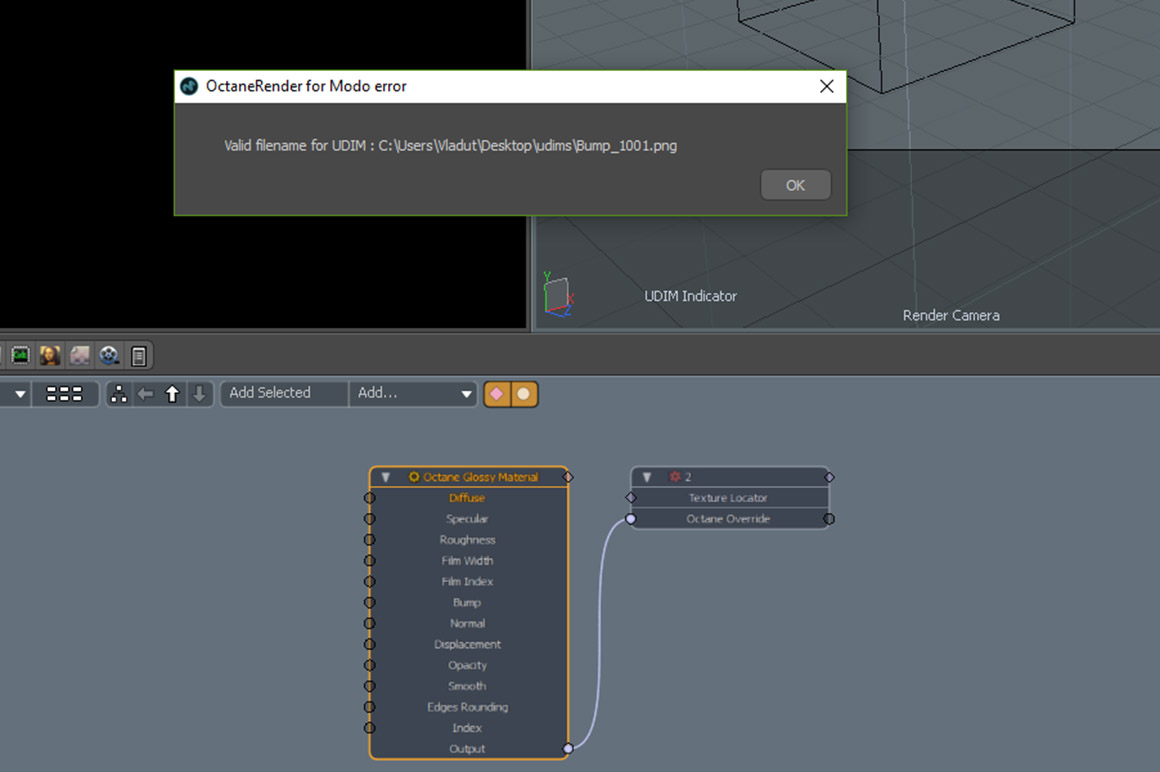The image size is (1160, 772).
Task: Click the up arrow navigation icon
Action: coord(172,394)
